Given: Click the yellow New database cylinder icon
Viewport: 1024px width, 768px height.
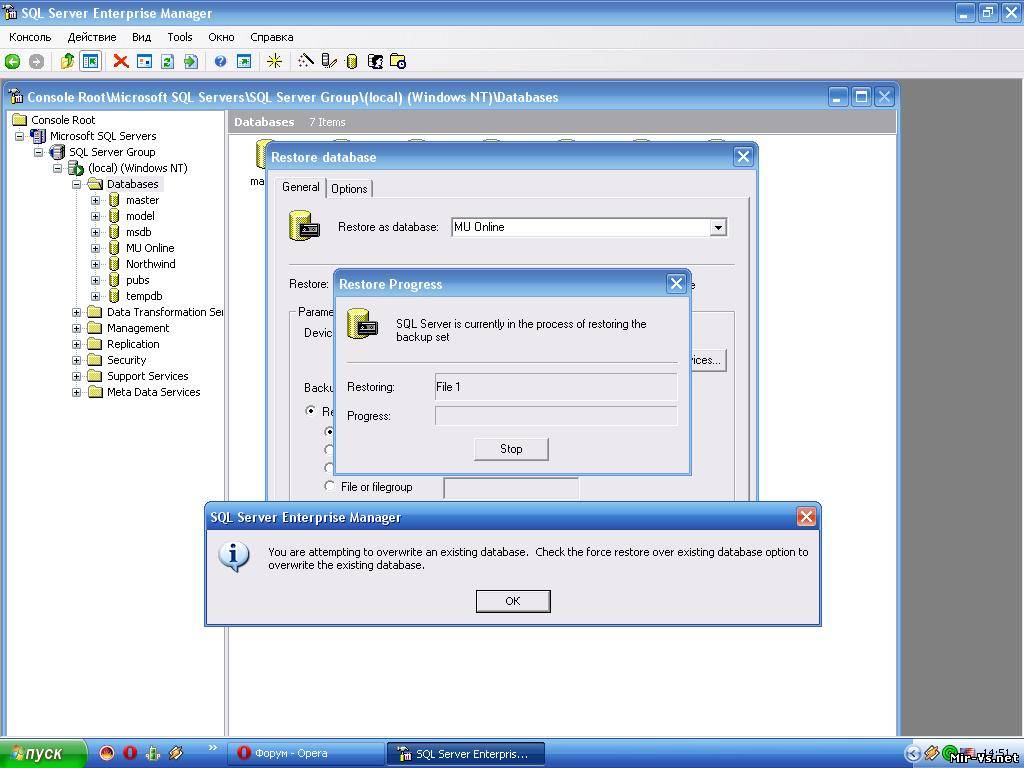Looking at the screenshot, I should [351, 62].
